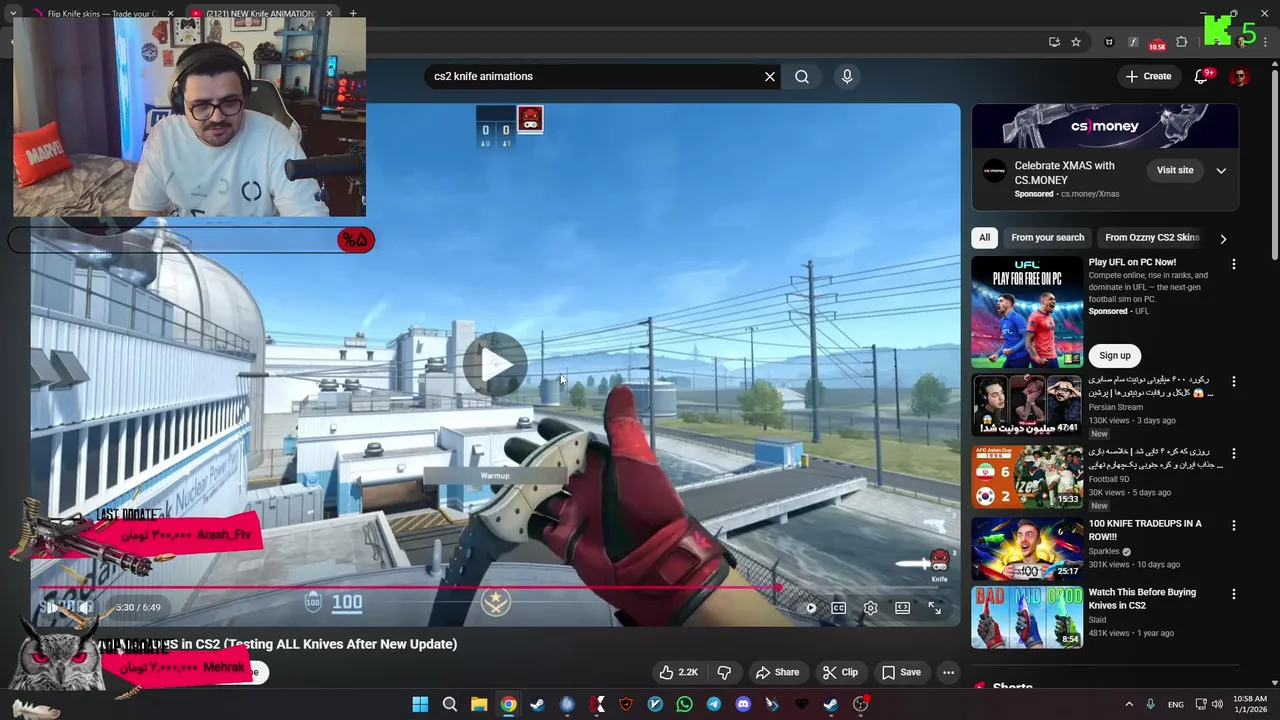
Task: Switch to Flip Knife skins browser tab
Action: coord(100,14)
